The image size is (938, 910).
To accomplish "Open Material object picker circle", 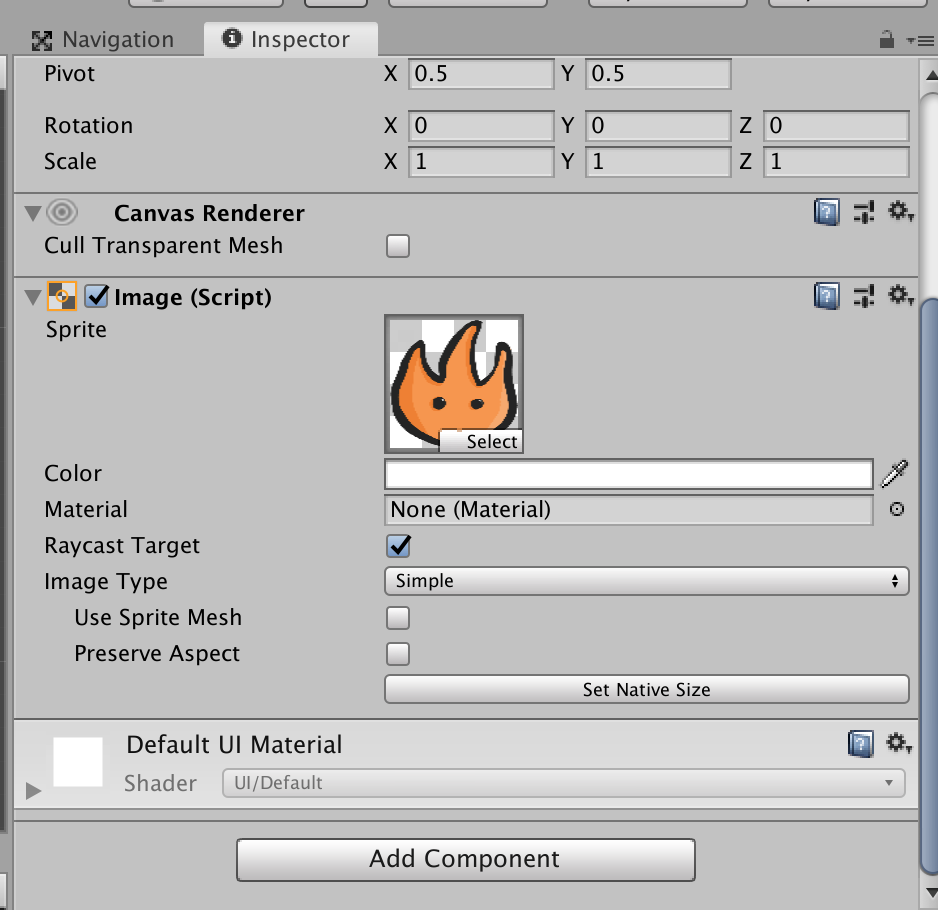I will coord(897,509).
